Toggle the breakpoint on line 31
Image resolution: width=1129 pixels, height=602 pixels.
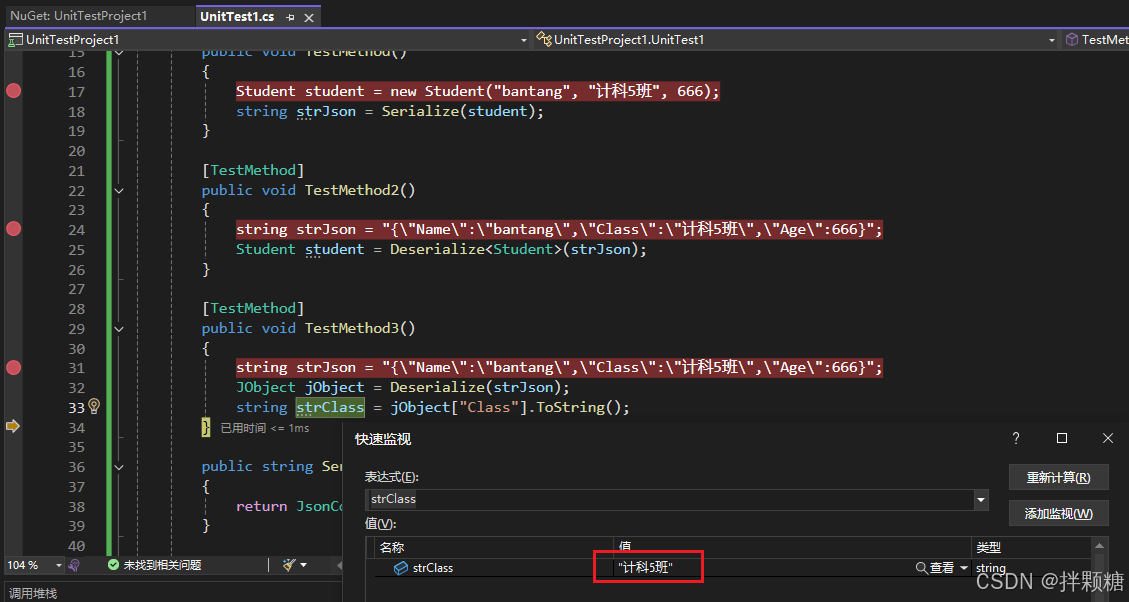click(x=14, y=368)
